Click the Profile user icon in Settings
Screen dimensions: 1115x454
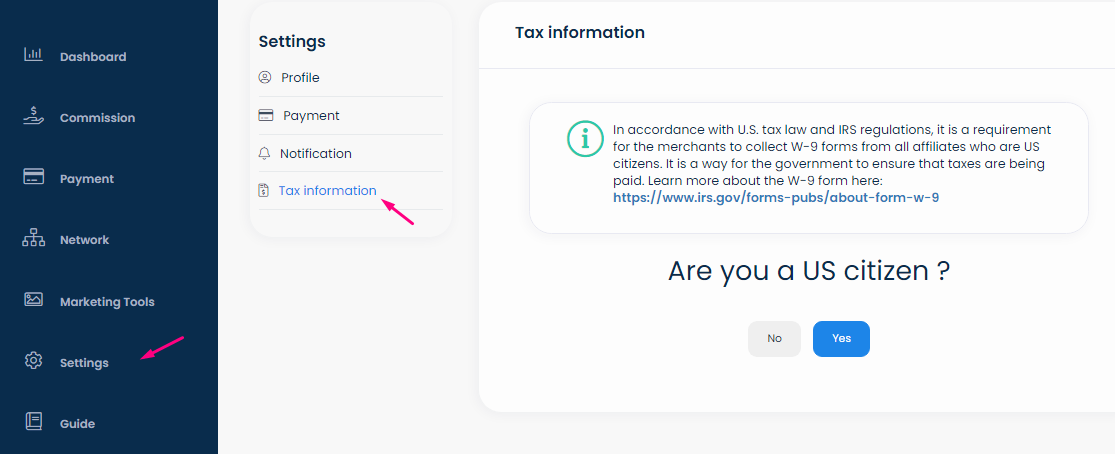(265, 77)
